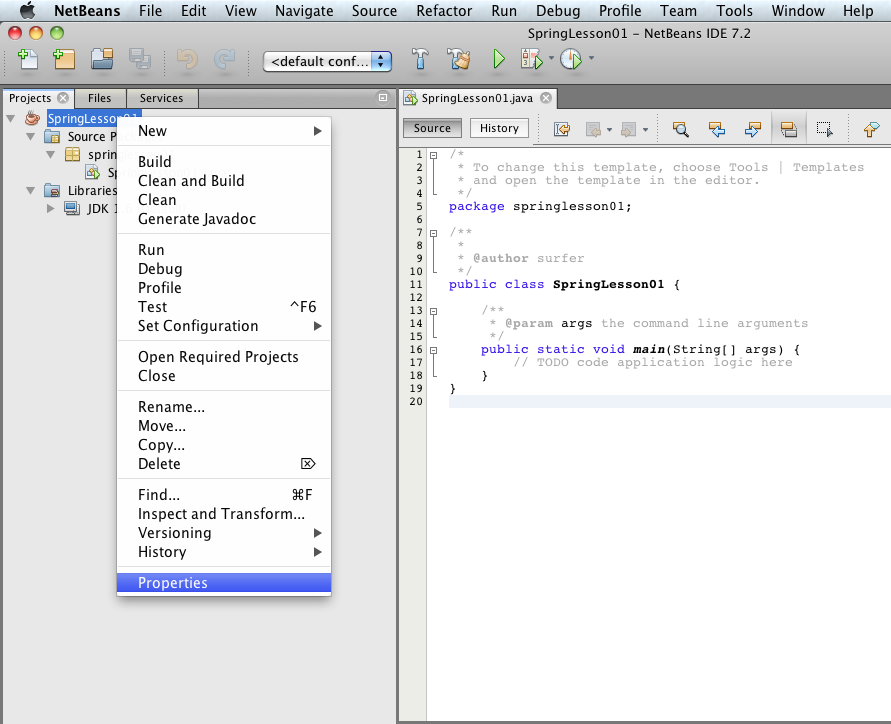Expand the JDK library node

tap(51, 209)
